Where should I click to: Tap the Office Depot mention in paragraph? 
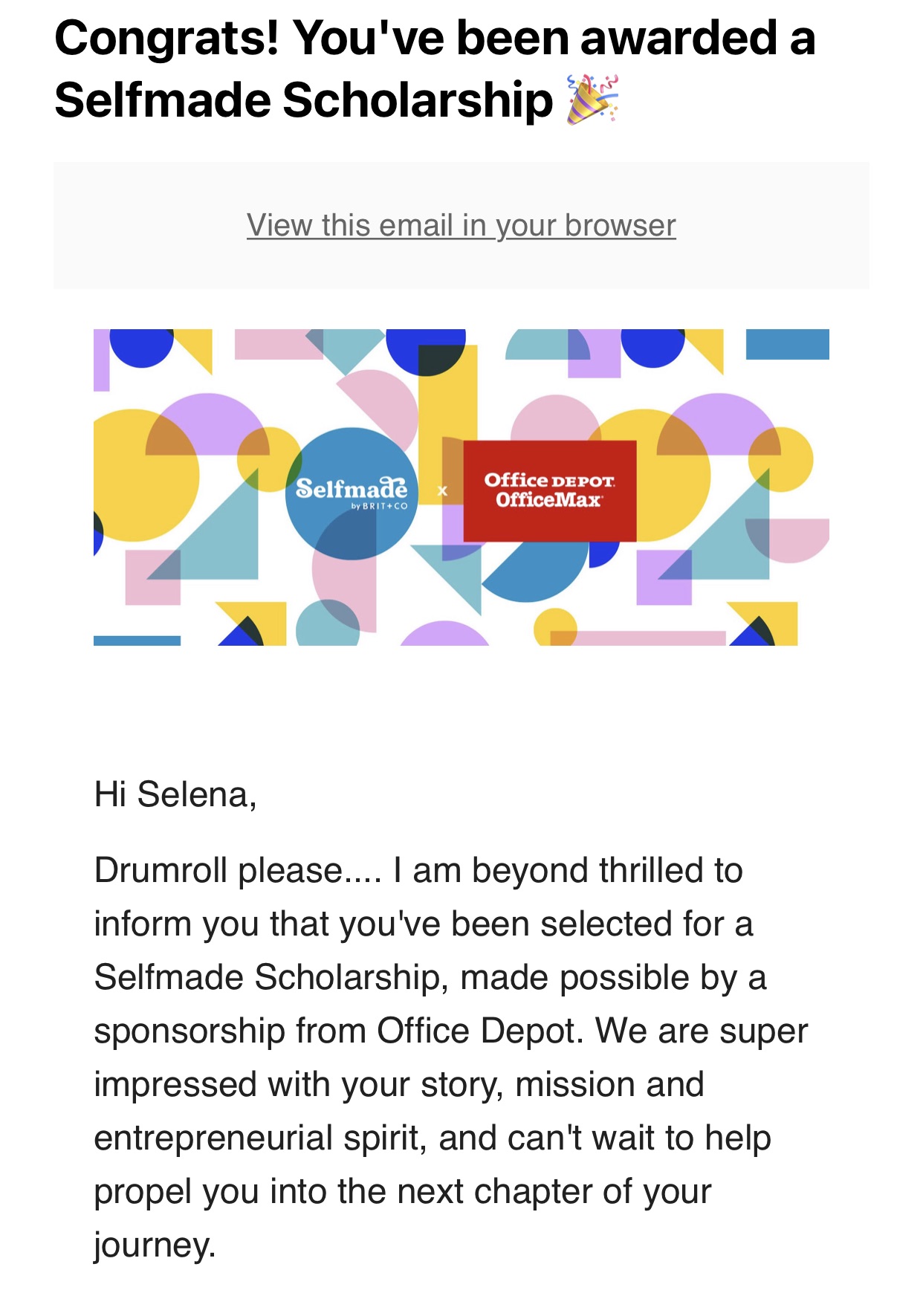(476, 1031)
